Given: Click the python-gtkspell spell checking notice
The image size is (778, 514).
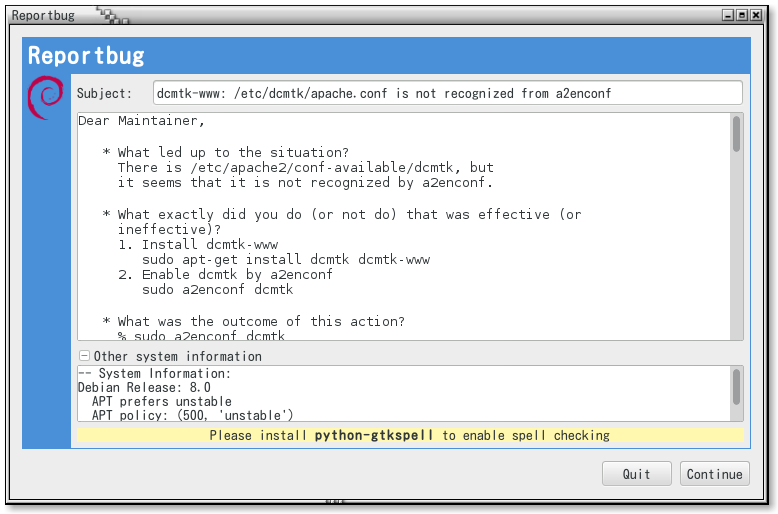Looking at the screenshot, I should click(410, 435).
